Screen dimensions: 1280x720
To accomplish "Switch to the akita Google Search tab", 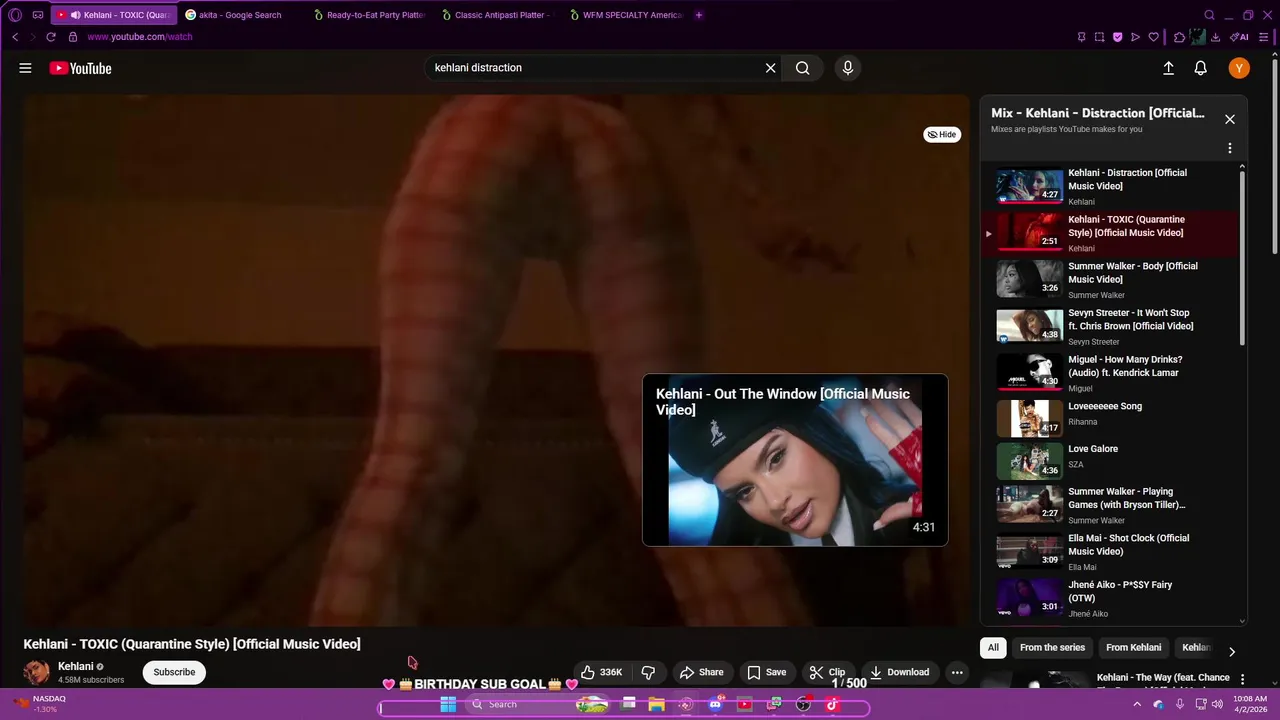I will coord(240,15).
